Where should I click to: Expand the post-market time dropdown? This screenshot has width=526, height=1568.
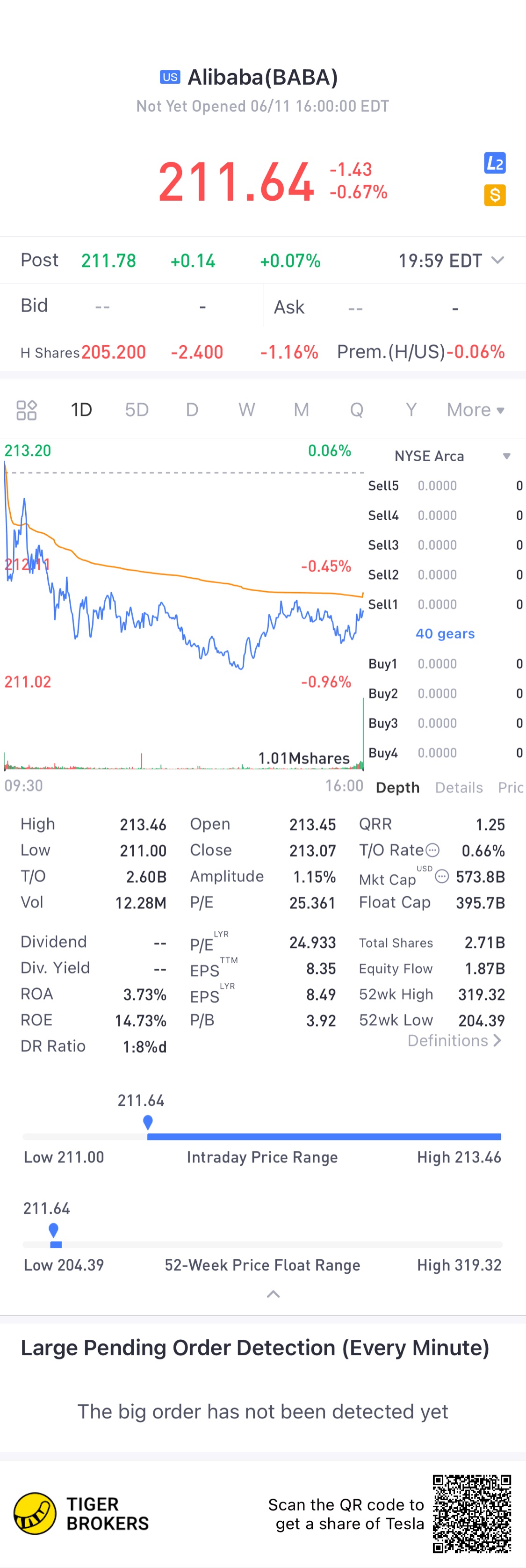[497, 261]
